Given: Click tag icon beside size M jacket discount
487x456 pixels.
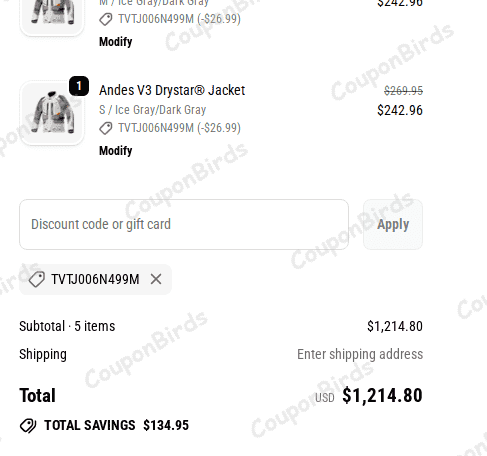Looking at the screenshot, I should click(x=106, y=19).
